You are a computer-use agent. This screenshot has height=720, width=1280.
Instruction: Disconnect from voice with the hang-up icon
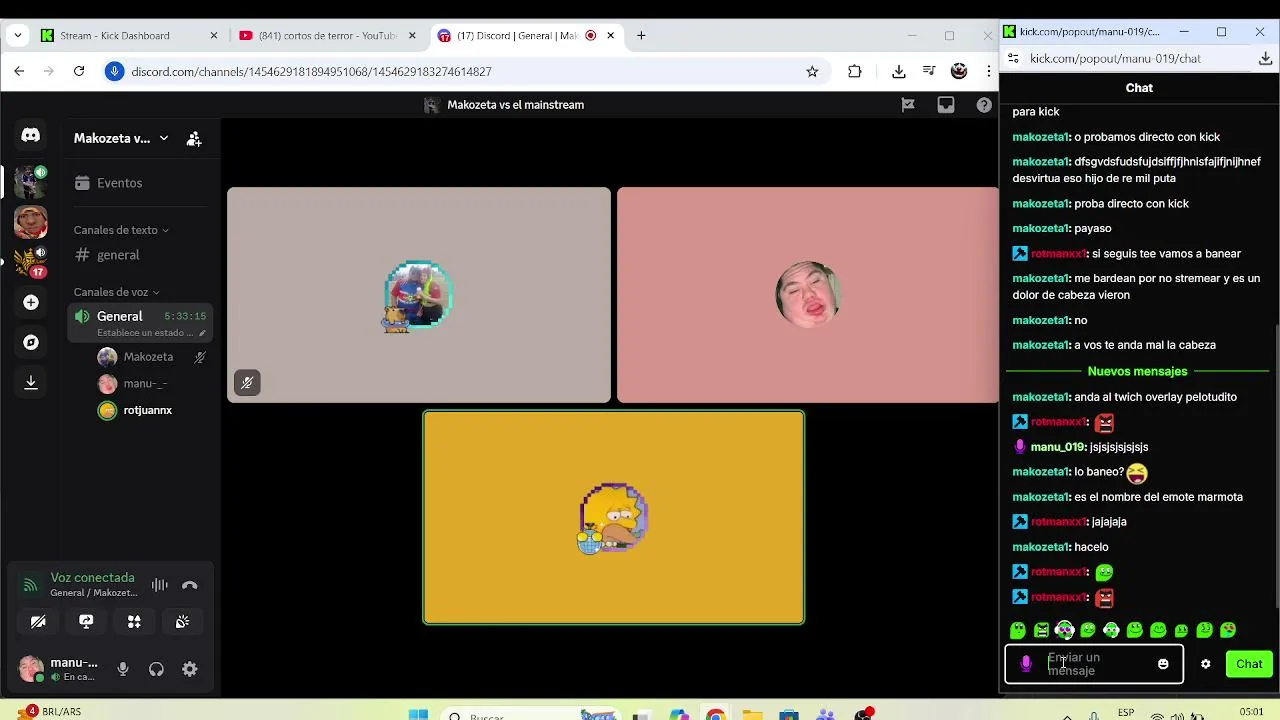pos(190,585)
